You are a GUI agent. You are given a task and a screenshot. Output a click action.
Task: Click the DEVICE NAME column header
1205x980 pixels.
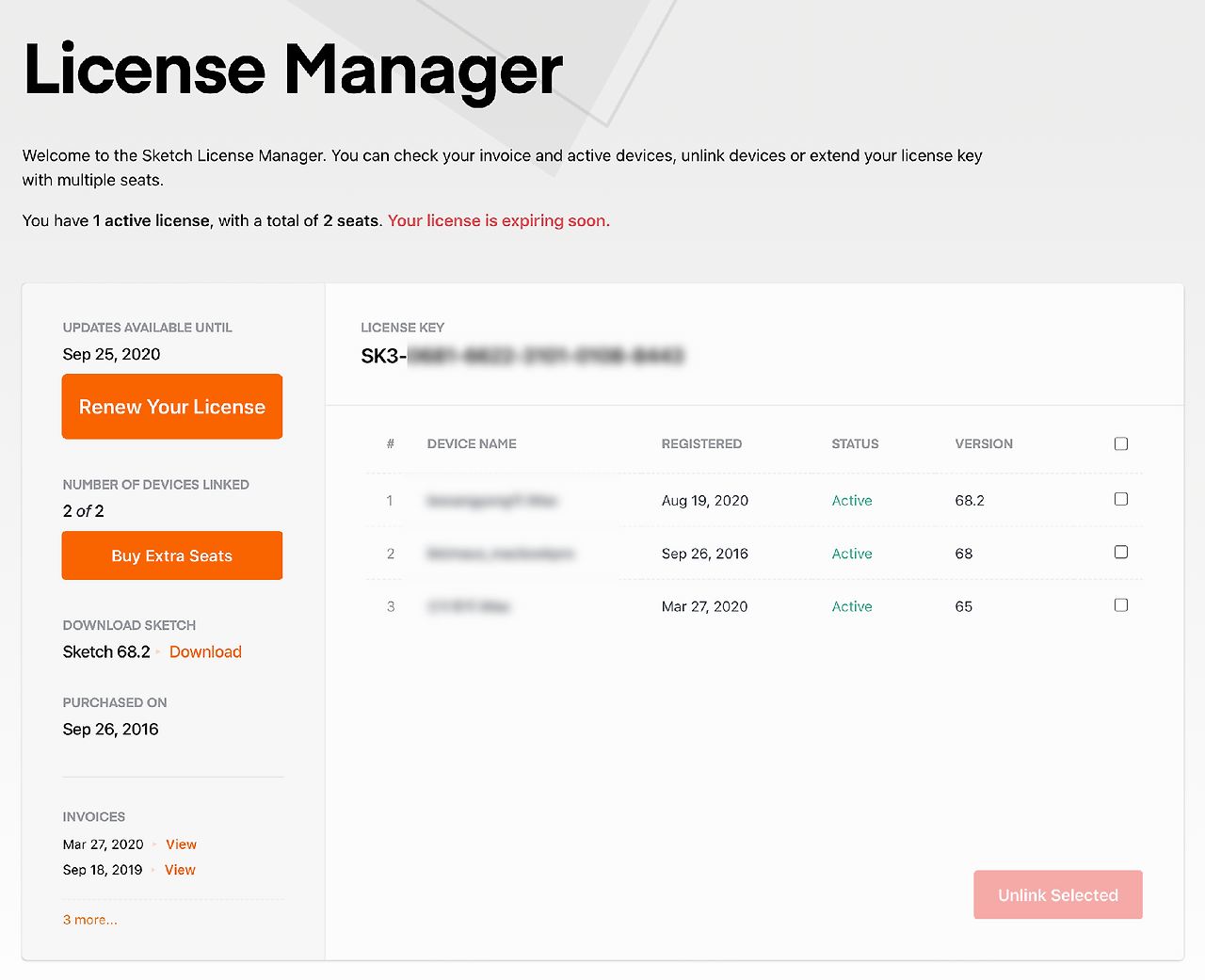pyautogui.click(x=472, y=443)
